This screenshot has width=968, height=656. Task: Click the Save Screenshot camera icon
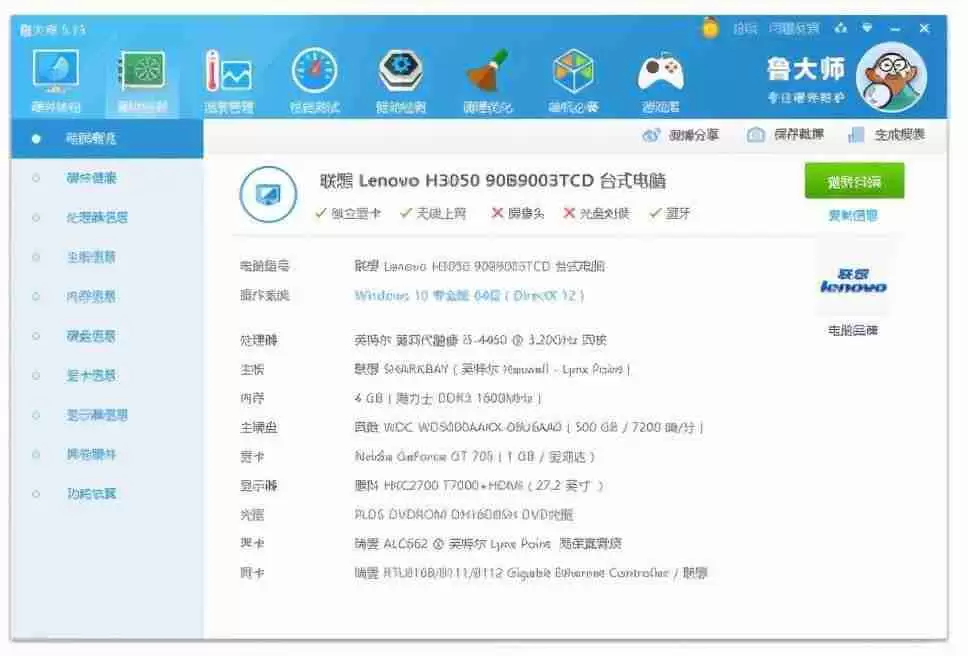758,133
